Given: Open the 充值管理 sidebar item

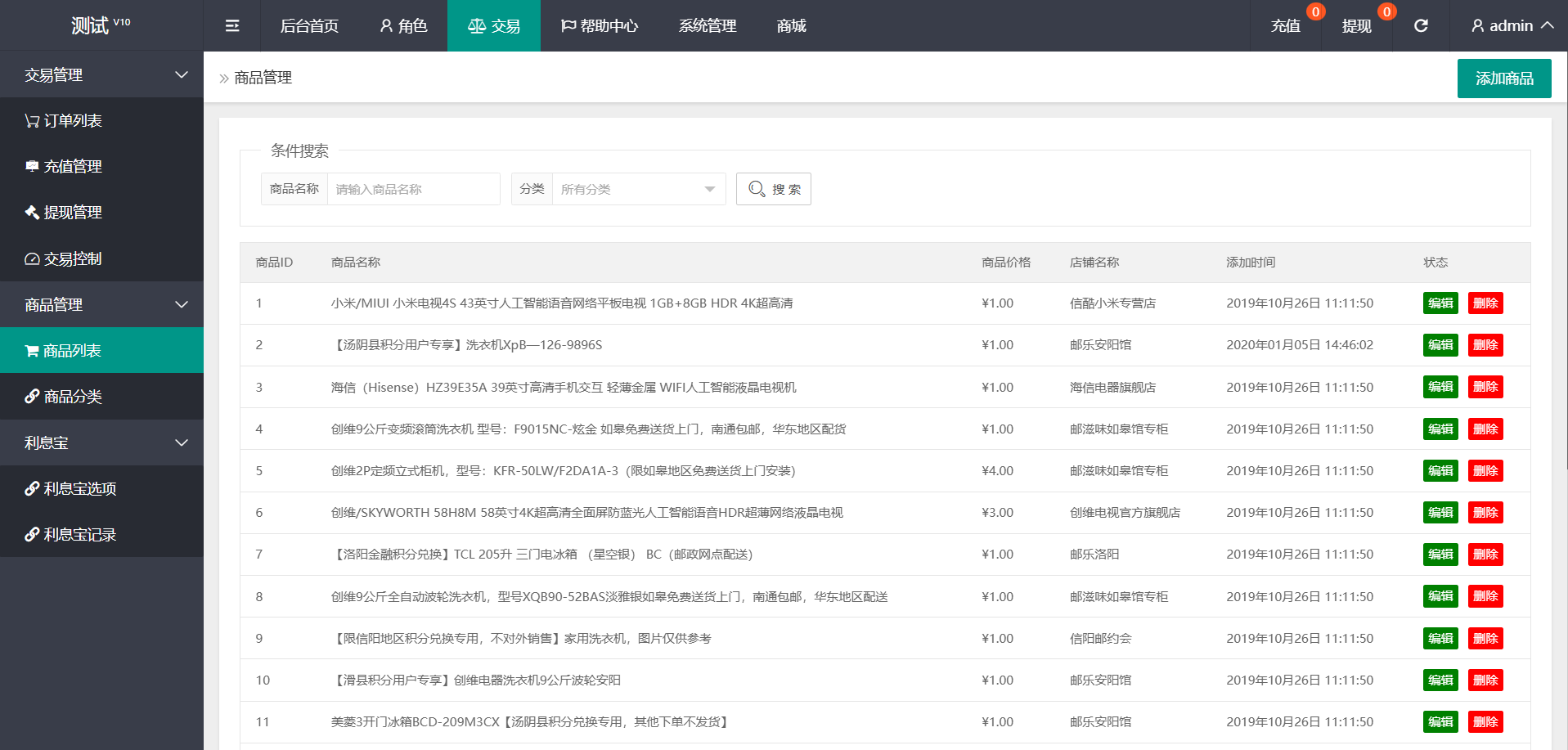Looking at the screenshot, I should coord(101,167).
